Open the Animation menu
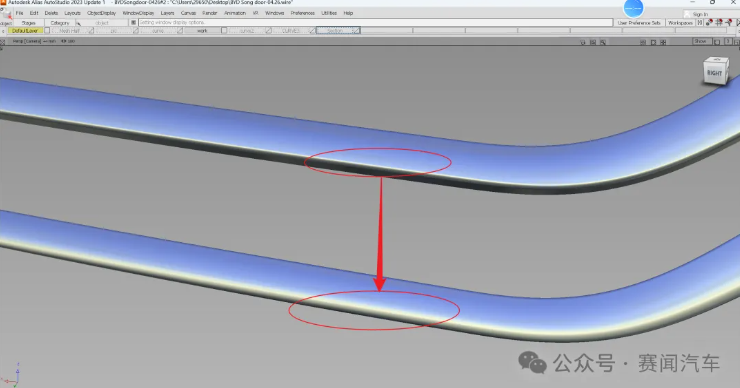740x388 pixels. [x=235, y=13]
